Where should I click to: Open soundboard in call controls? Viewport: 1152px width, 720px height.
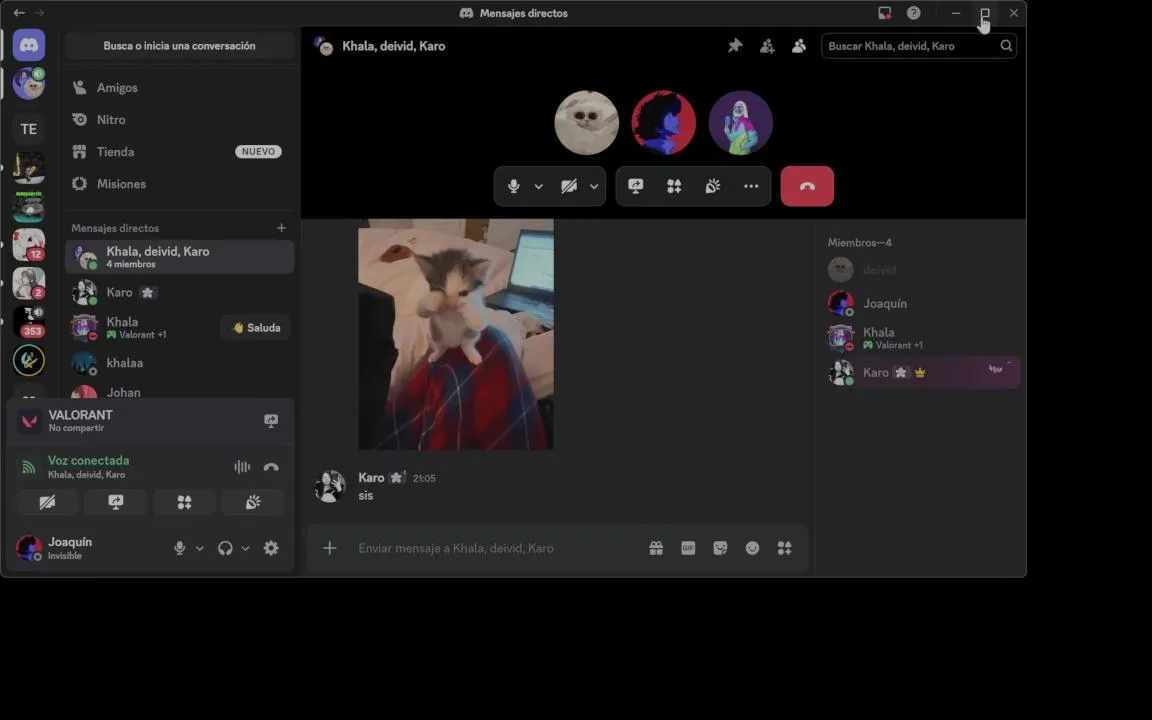pyautogui.click(x=713, y=186)
